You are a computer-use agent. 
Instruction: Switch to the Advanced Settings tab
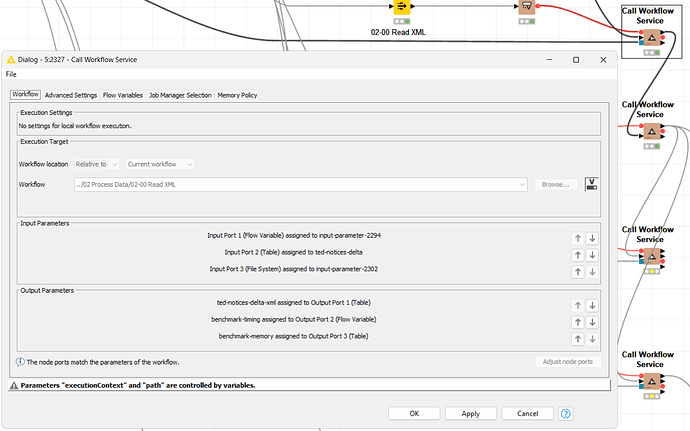click(x=70, y=95)
